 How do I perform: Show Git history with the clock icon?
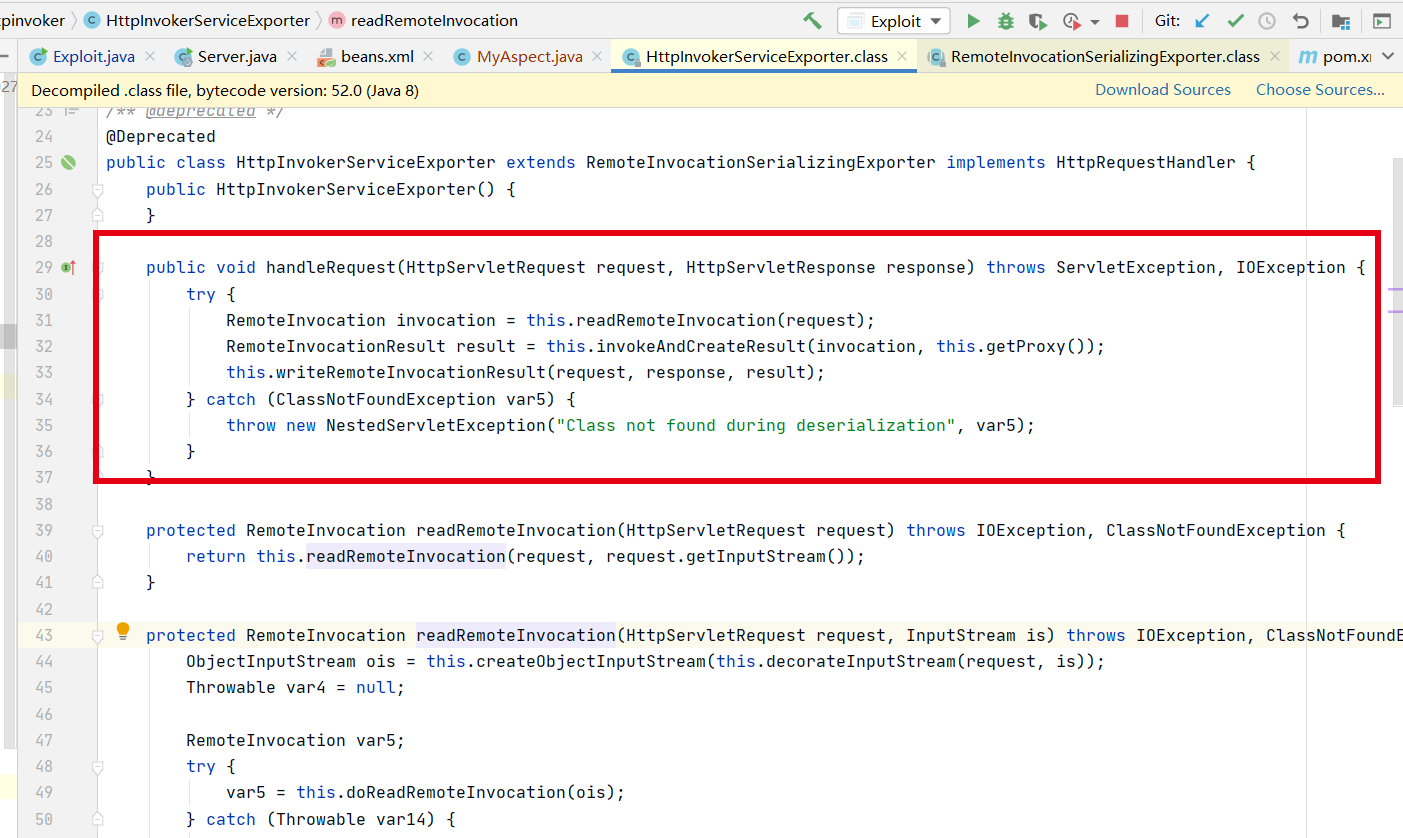[1267, 20]
